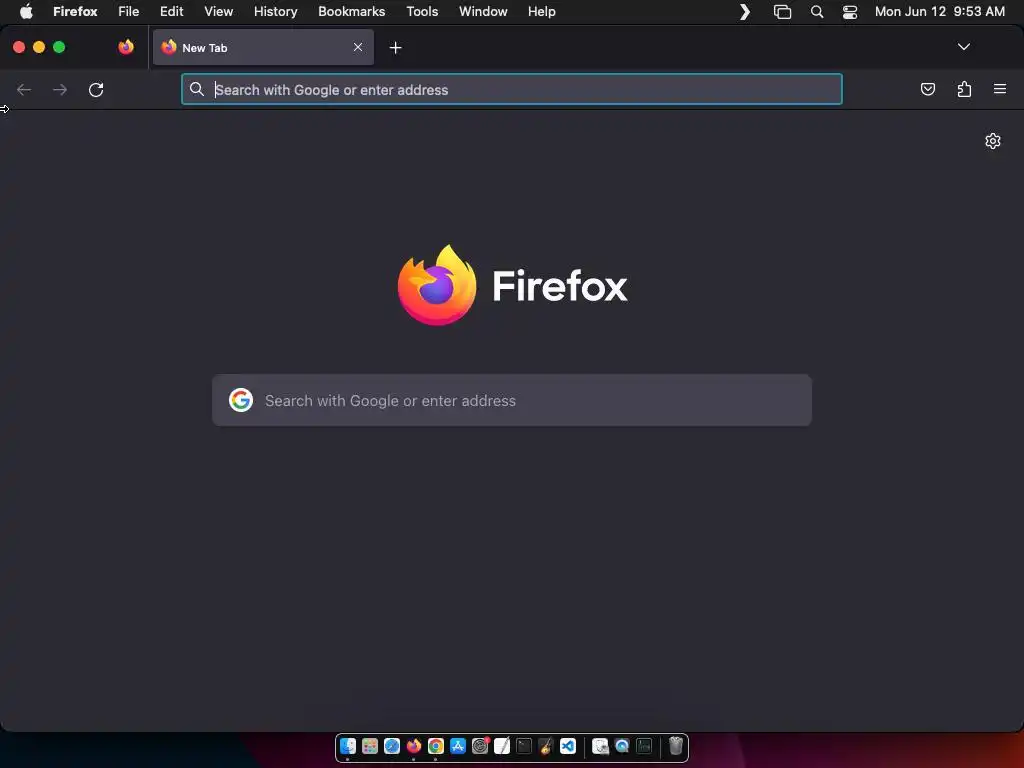The width and height of the screenshot is (1024, 768).
Task: Open the History menu
Action: point(276,11)
